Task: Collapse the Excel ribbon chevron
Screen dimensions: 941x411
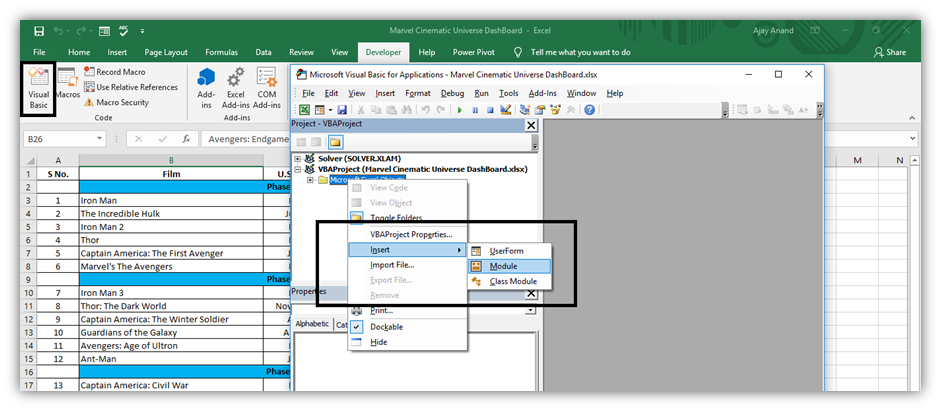Action: tap(912, 118)
